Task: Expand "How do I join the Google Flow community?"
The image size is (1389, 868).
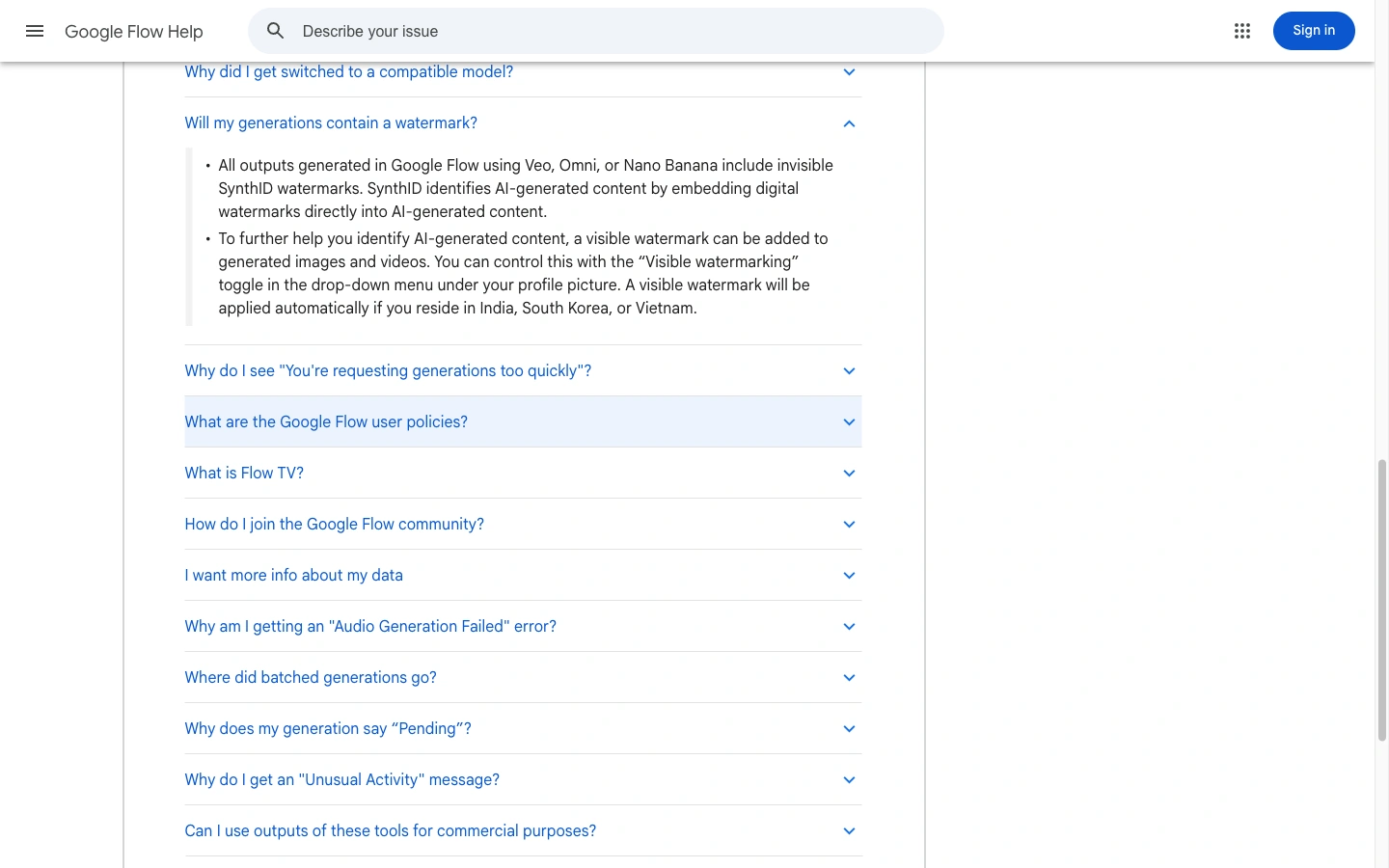Action: point(523,525)
